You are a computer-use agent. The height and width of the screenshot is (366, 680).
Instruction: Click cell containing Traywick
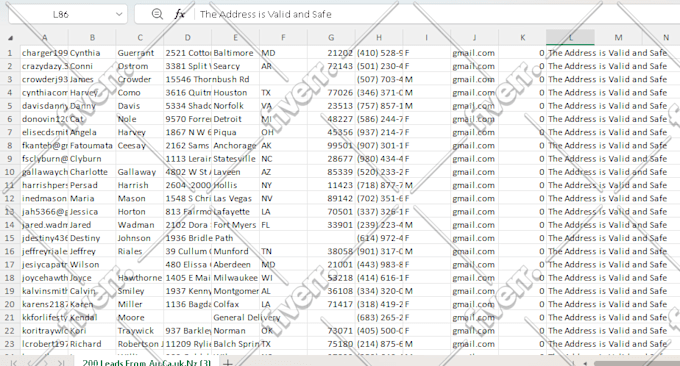140,331
